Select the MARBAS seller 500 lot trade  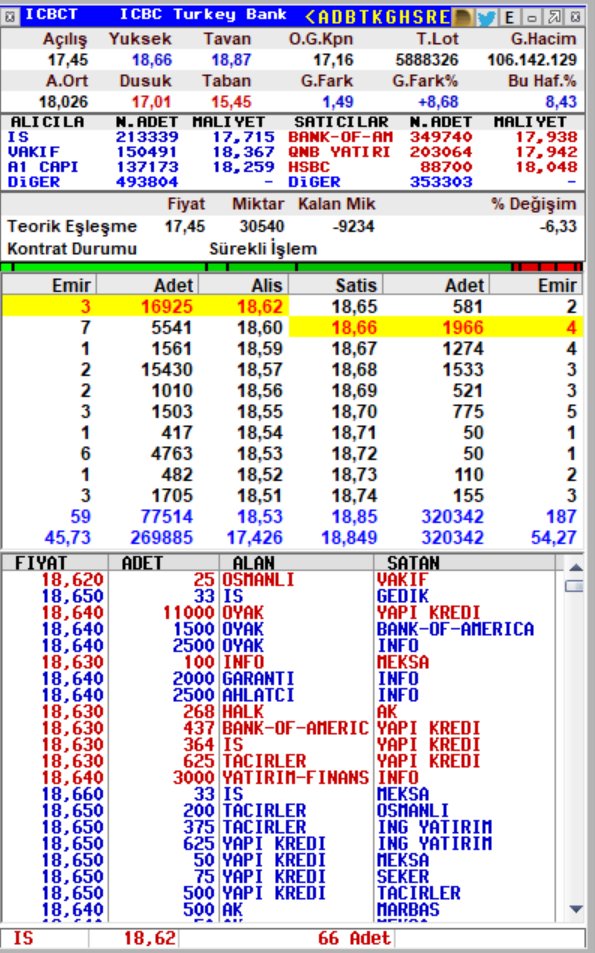(x=408, y=909)
